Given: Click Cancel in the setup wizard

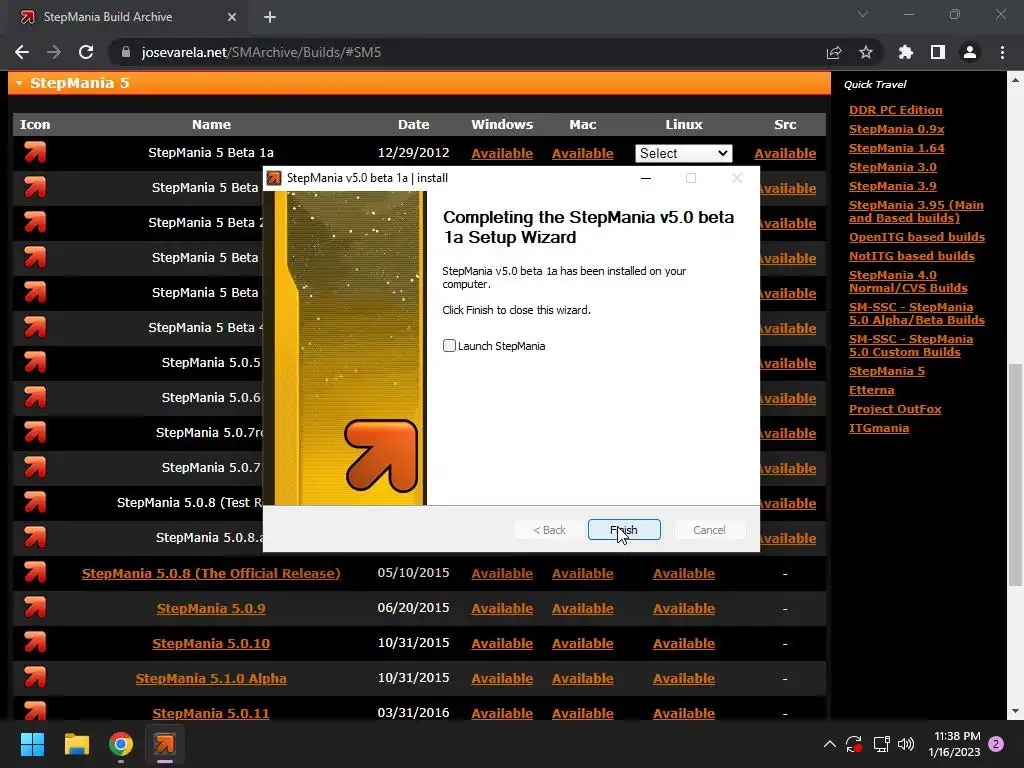Looking at the screenshot, I should pos(709,530).
